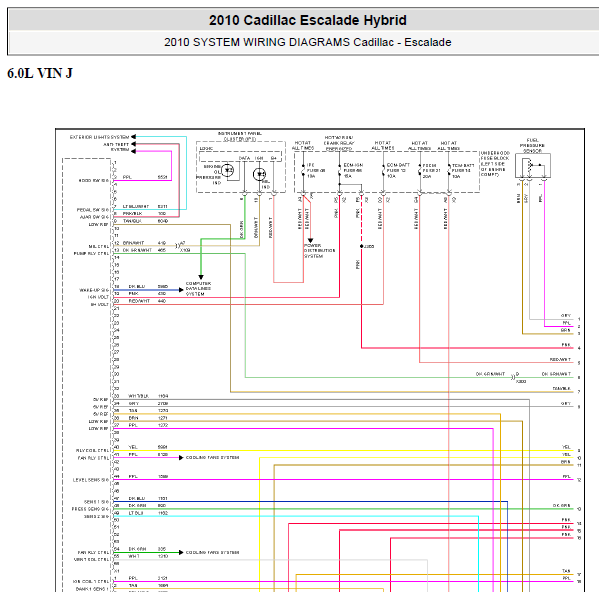
Task: Click the 'LT BLU' wire label at pin 49
Action: point(136,513)
